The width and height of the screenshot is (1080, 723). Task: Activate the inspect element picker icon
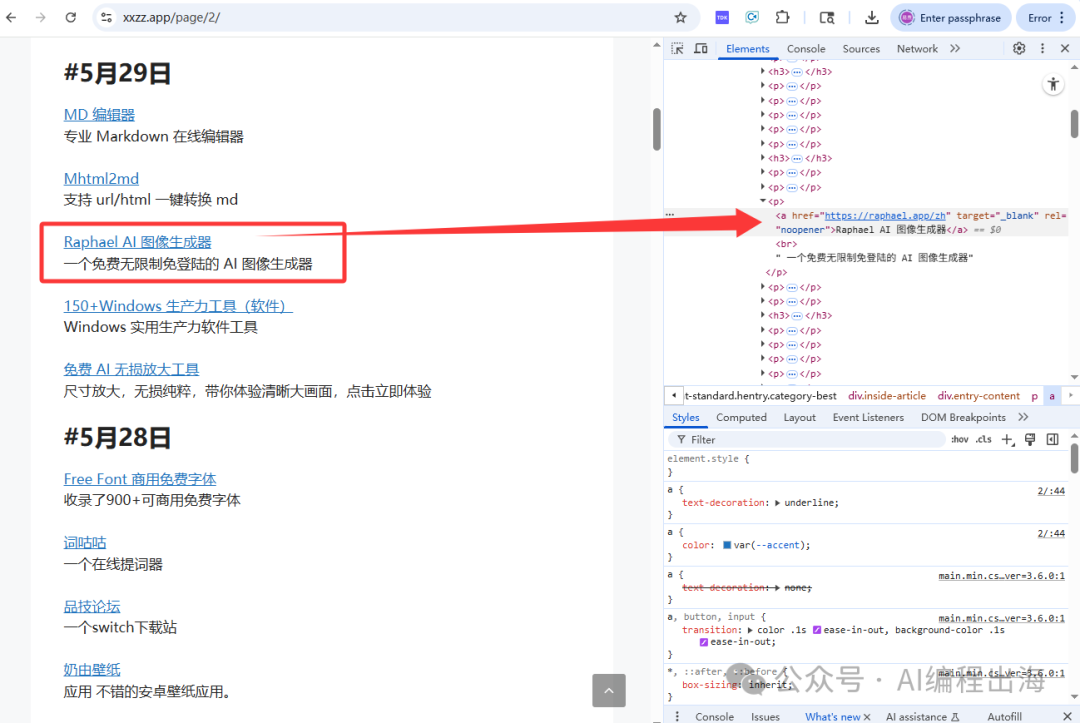pyautogui.click(x=677, y=48)
